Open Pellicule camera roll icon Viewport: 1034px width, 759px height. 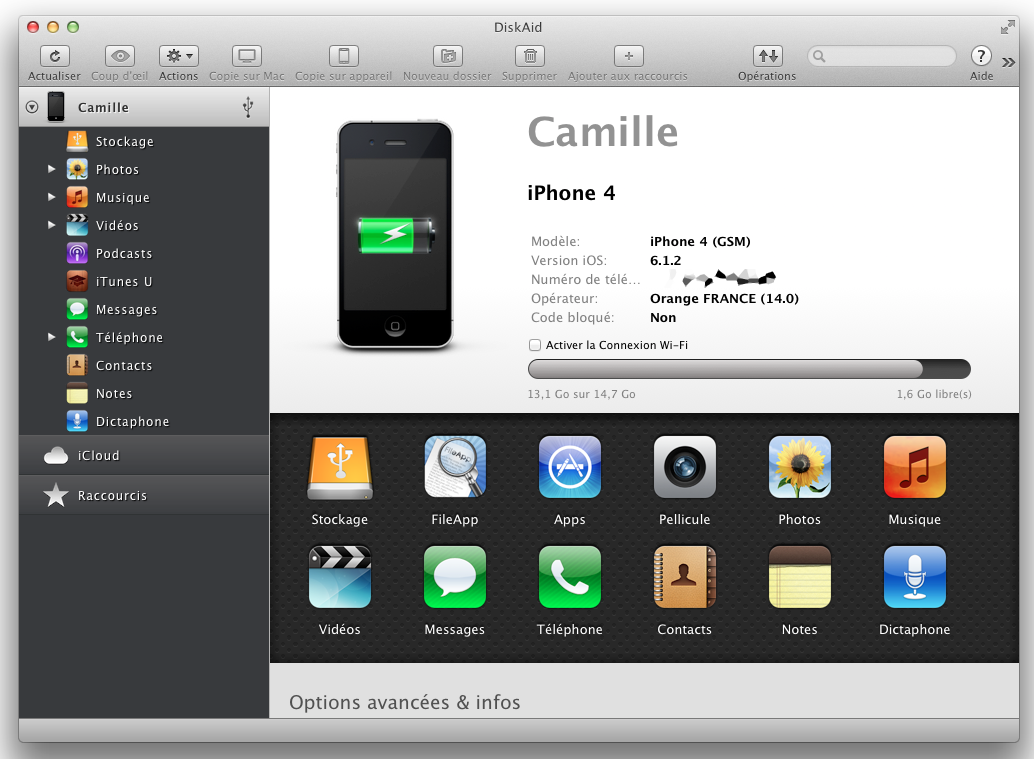click(x=684, y=467)
